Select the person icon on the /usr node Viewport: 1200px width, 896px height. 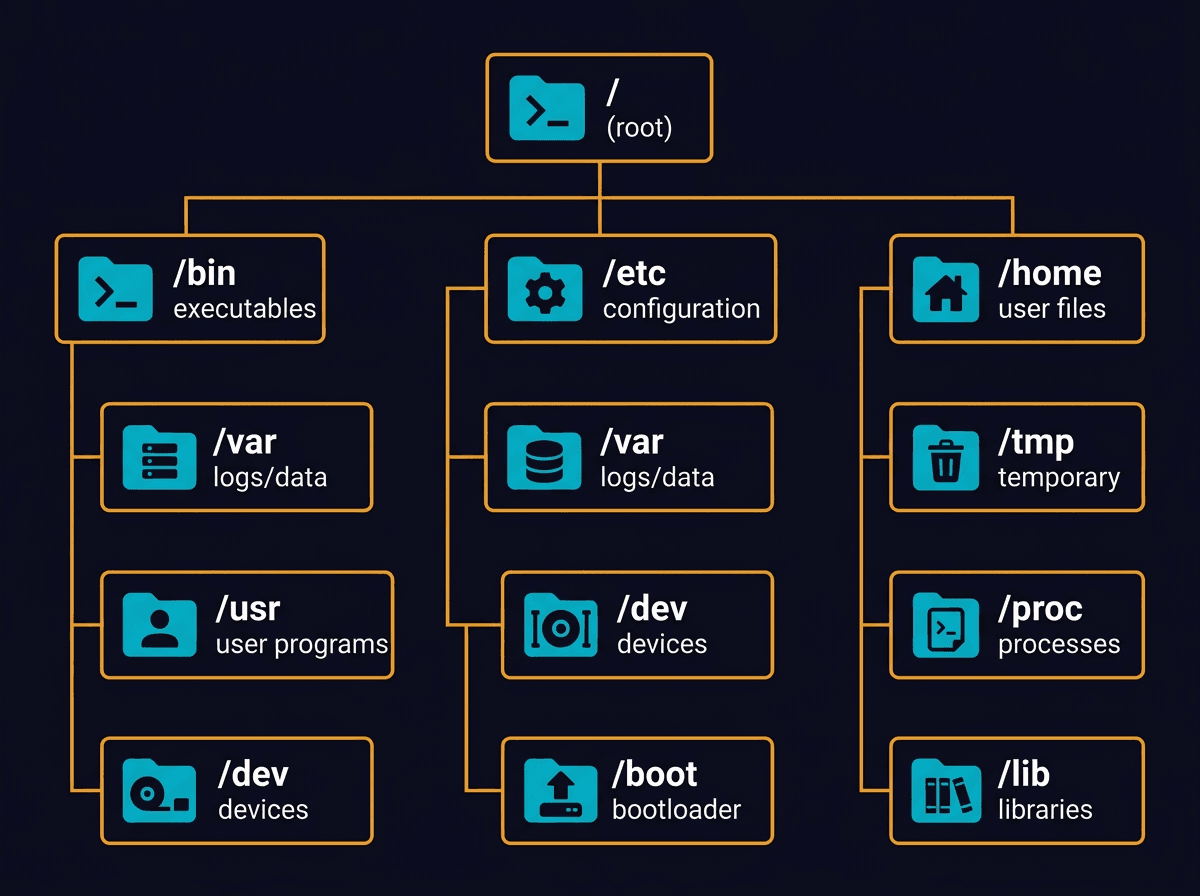(160, 625)
